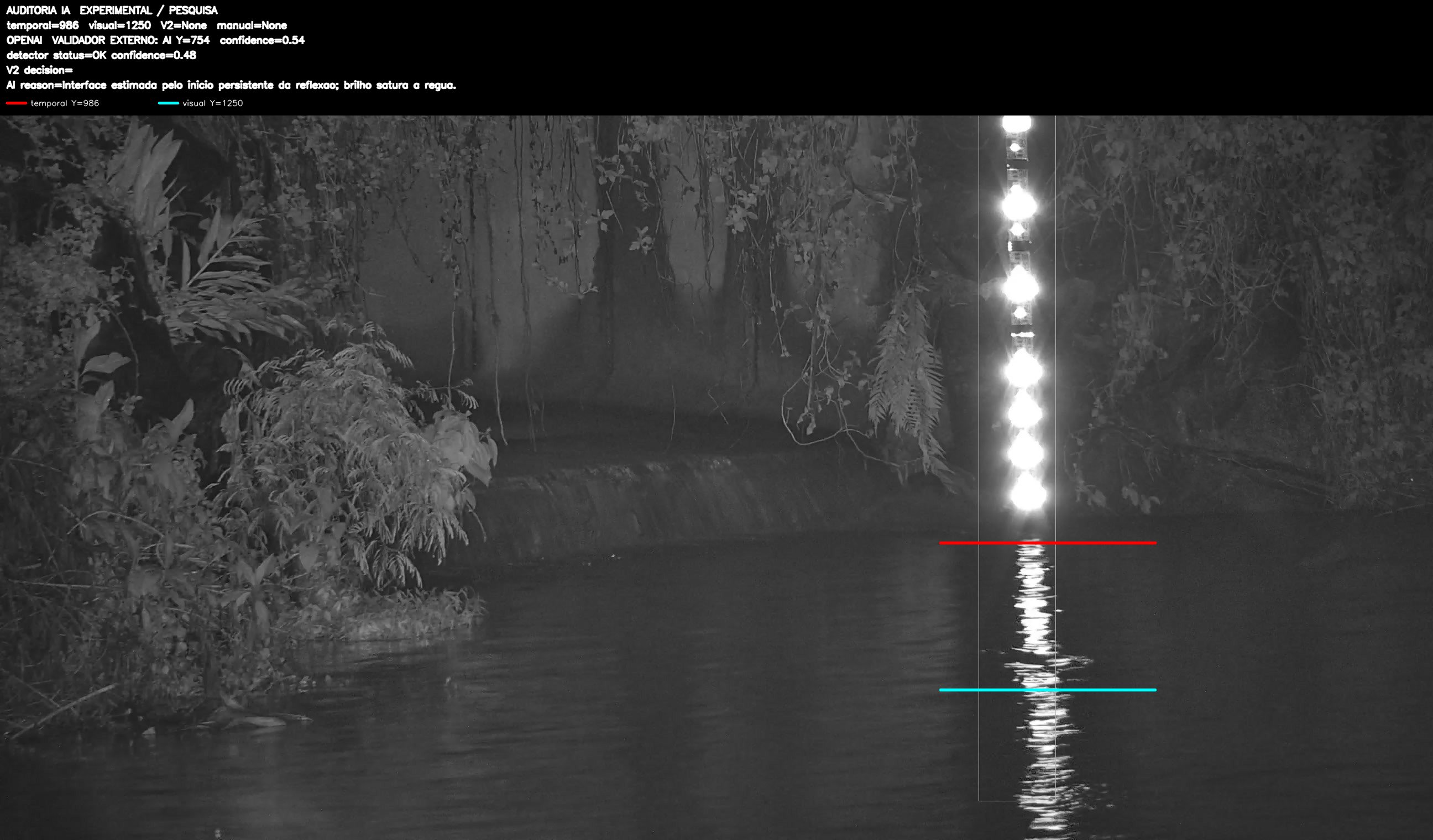
Task: Click the red temporal marker line on the image
Action: click(1048, 543)
